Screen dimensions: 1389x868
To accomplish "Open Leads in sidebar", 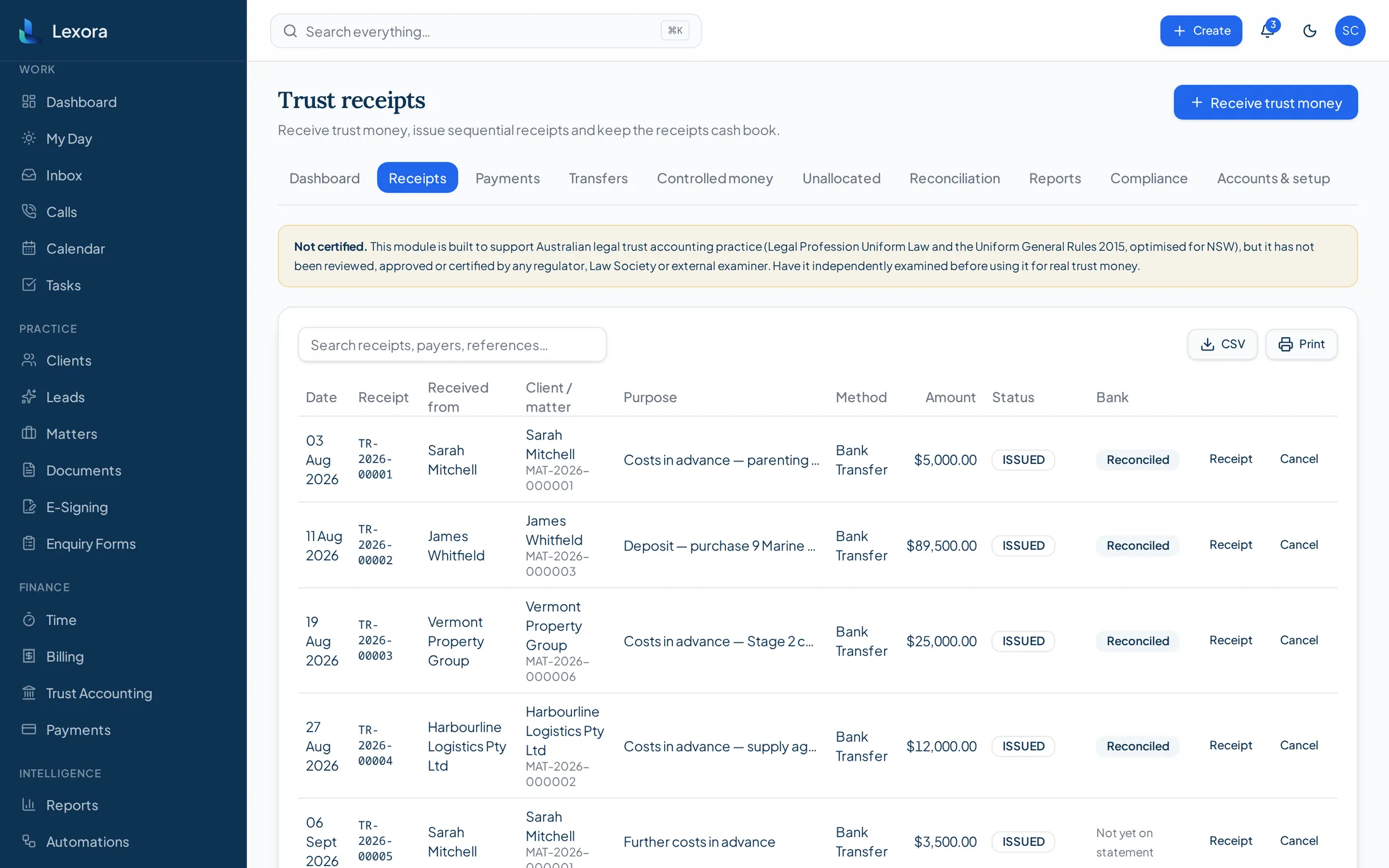I will [65, 397].
